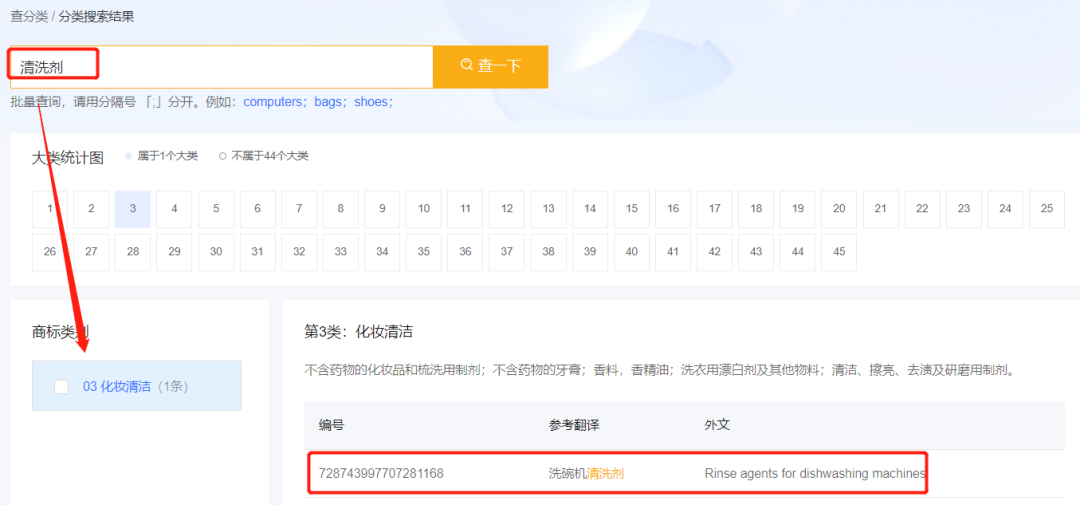The image size is (1080, 505).
Task: Tick the 03 化妆清洁 checkbox
Action: tap(61, 387)
